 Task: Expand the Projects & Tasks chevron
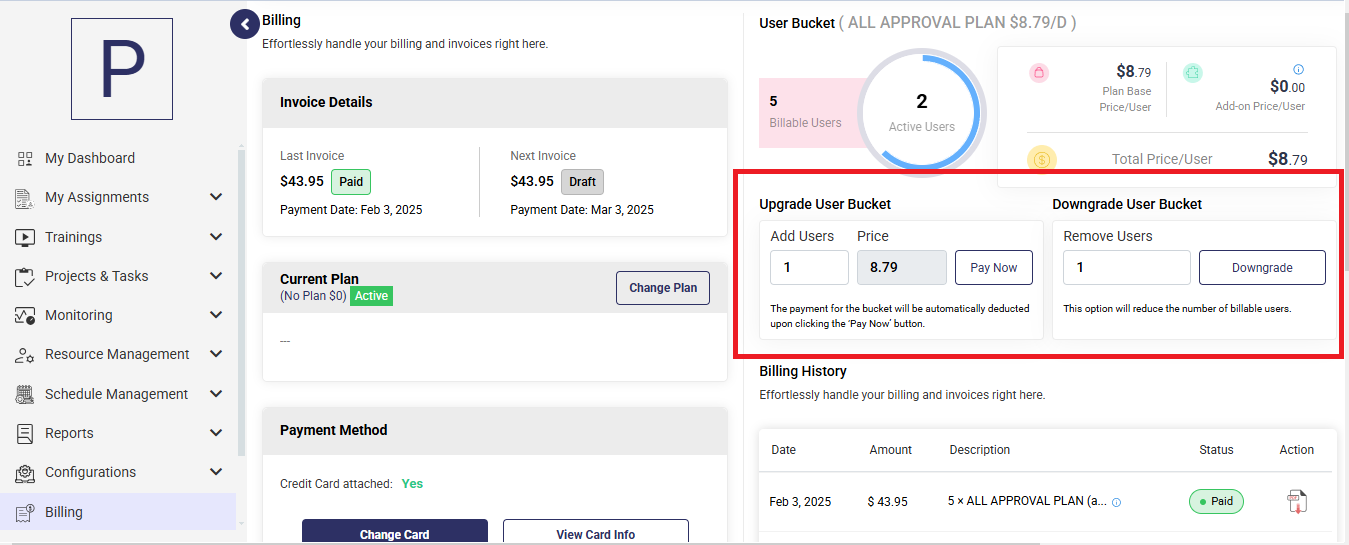click(216, 276)
